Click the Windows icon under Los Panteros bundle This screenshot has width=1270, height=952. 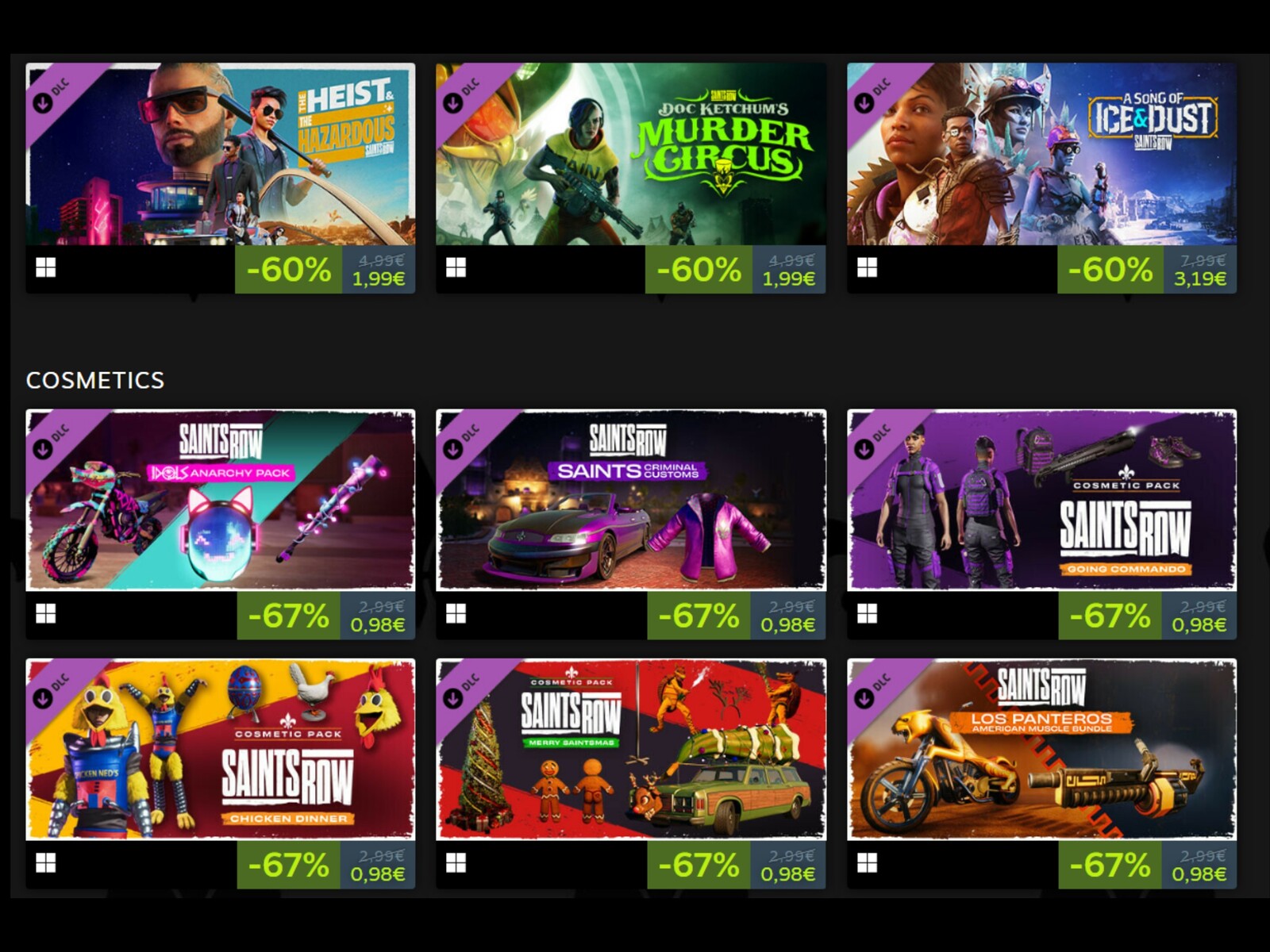[867, 863]
